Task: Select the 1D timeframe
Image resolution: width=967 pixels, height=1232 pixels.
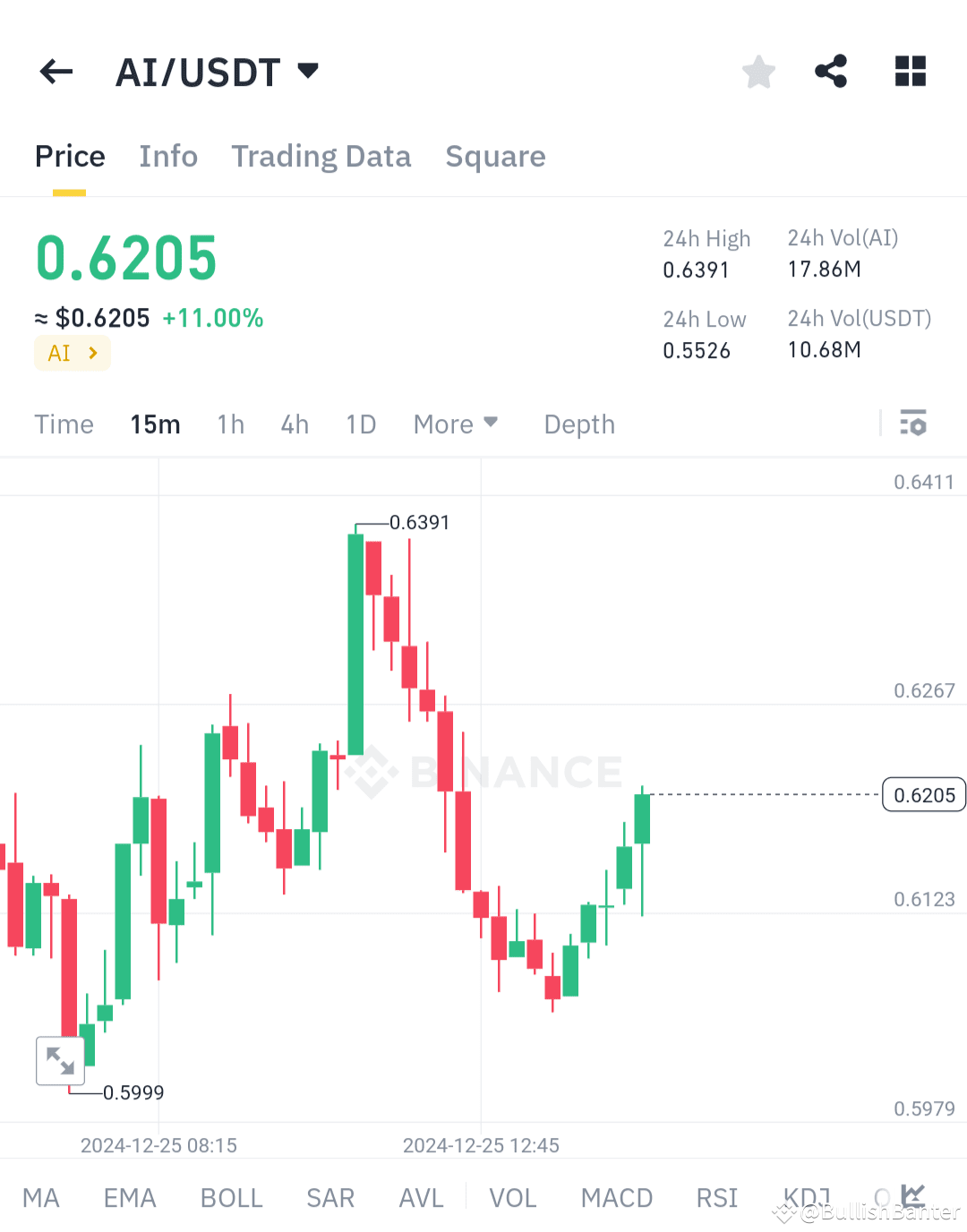Action: 361,423
